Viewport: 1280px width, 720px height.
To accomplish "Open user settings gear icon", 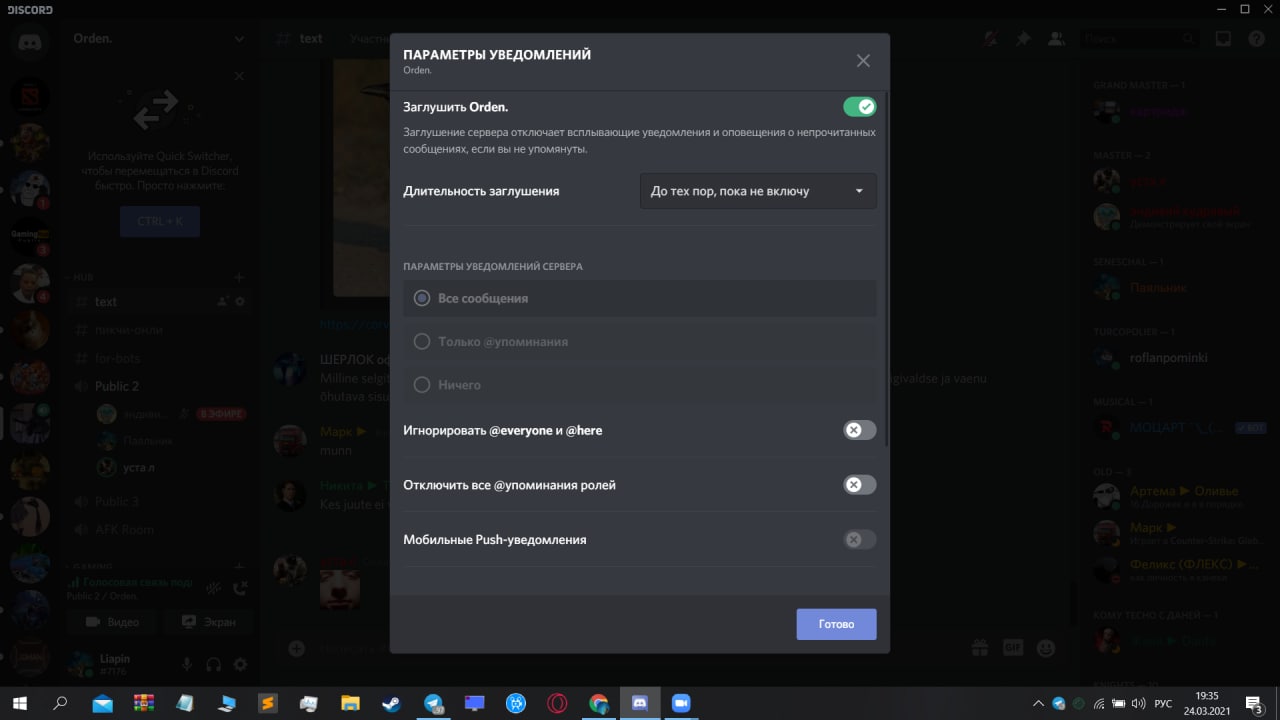I will pyautogui.click(x=240, y=664).
